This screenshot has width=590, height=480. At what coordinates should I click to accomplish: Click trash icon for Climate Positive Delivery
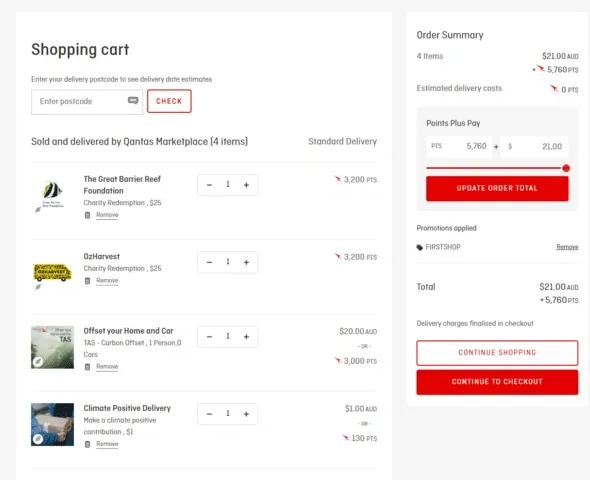[87, 444]
